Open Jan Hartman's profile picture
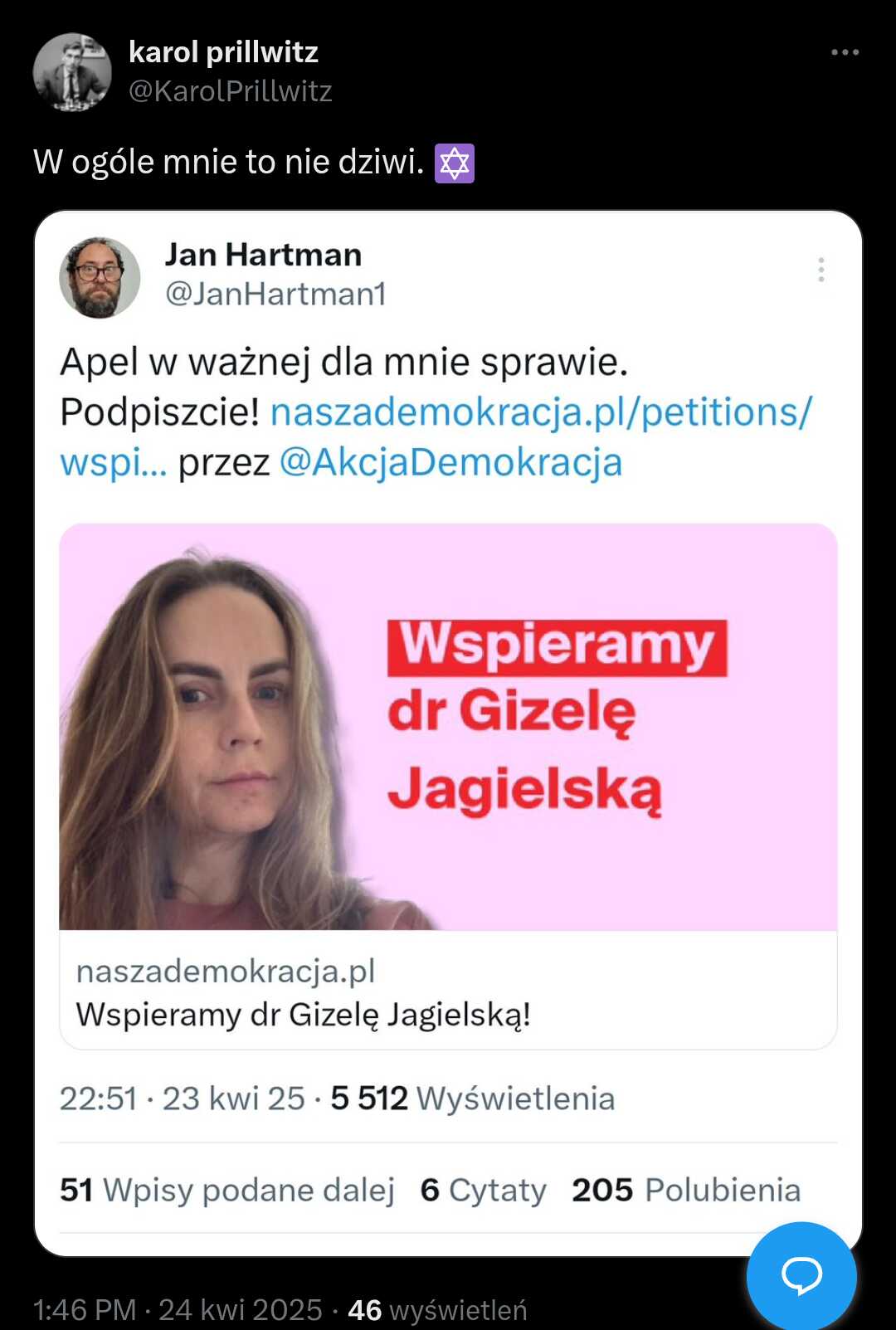The image size is (896, 1330). click(100, 278)
